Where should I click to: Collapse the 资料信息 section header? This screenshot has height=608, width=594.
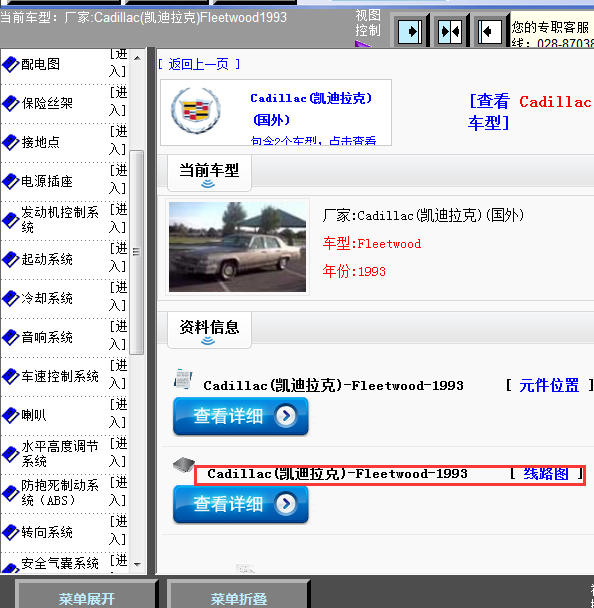point(209,330)
